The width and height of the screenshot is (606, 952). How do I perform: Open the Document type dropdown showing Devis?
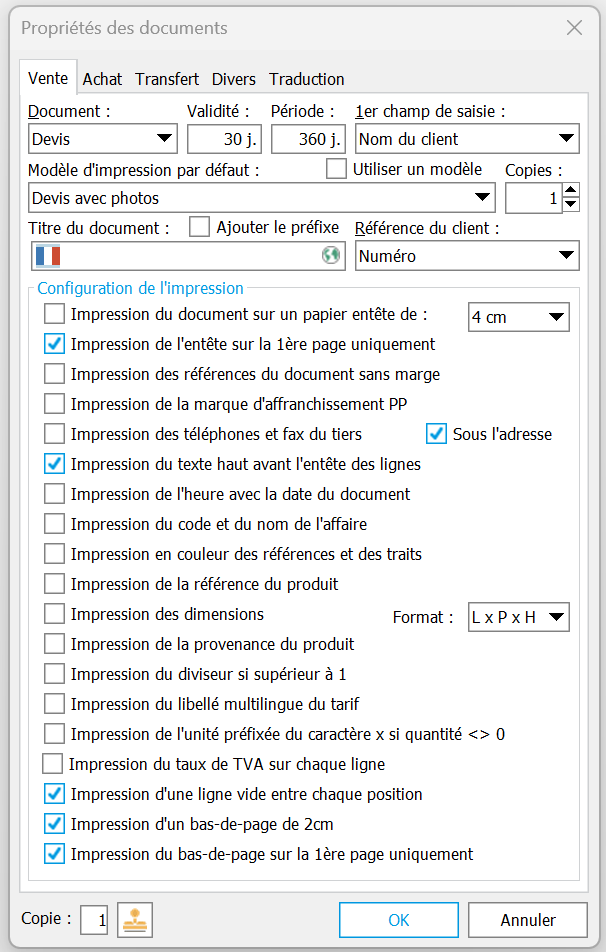(x=103, y=139)
